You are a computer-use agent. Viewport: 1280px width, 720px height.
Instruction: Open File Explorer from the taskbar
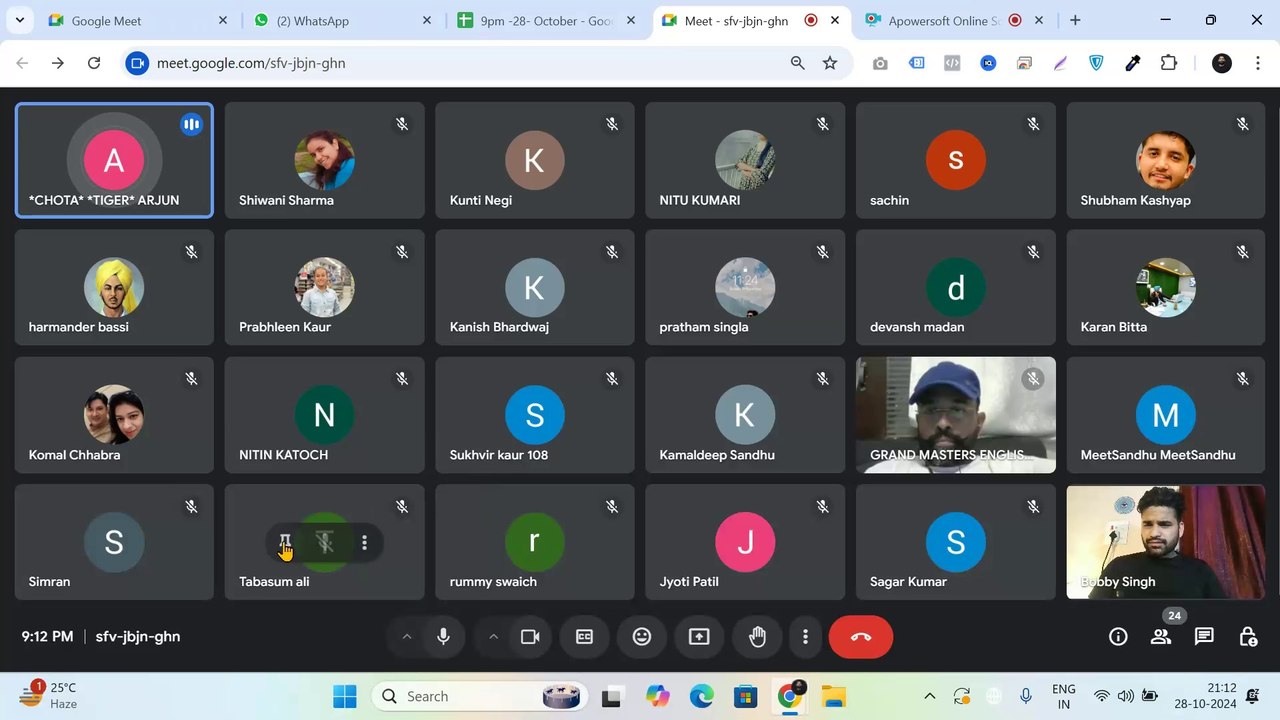(834, 696)
